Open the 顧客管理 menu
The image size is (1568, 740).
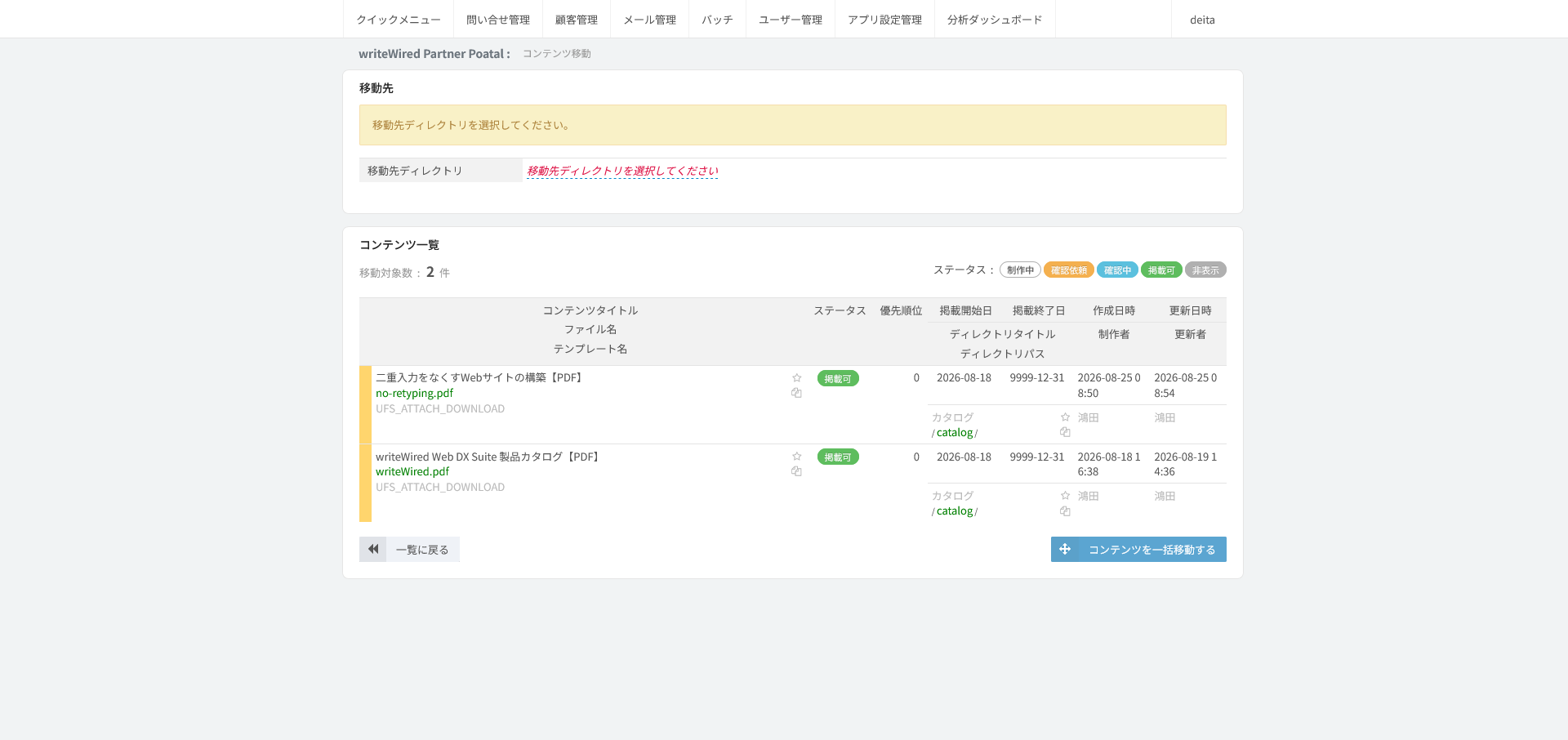(x=577, y=20)
